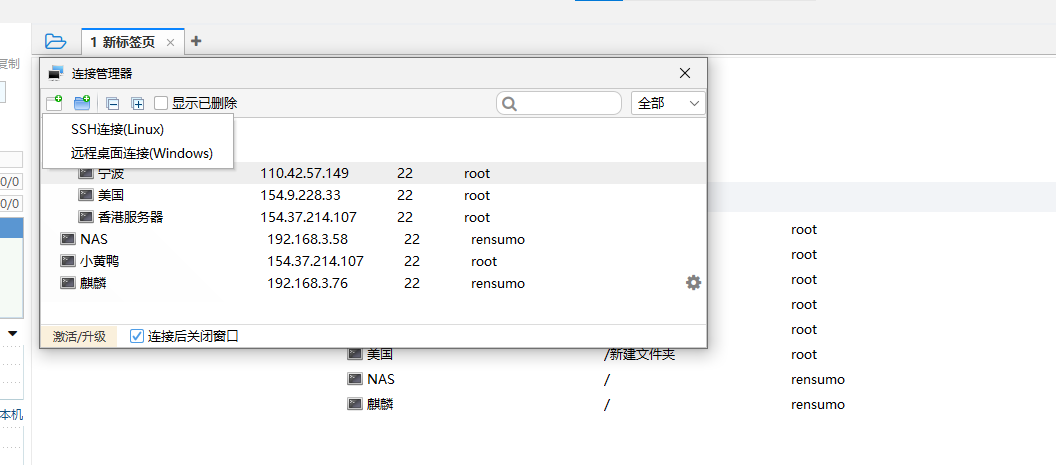Image resolution: width=1056 pixels, height=465 pixels.
Task: Click the 激活/升级 button
Action: (x=79, y=336)
